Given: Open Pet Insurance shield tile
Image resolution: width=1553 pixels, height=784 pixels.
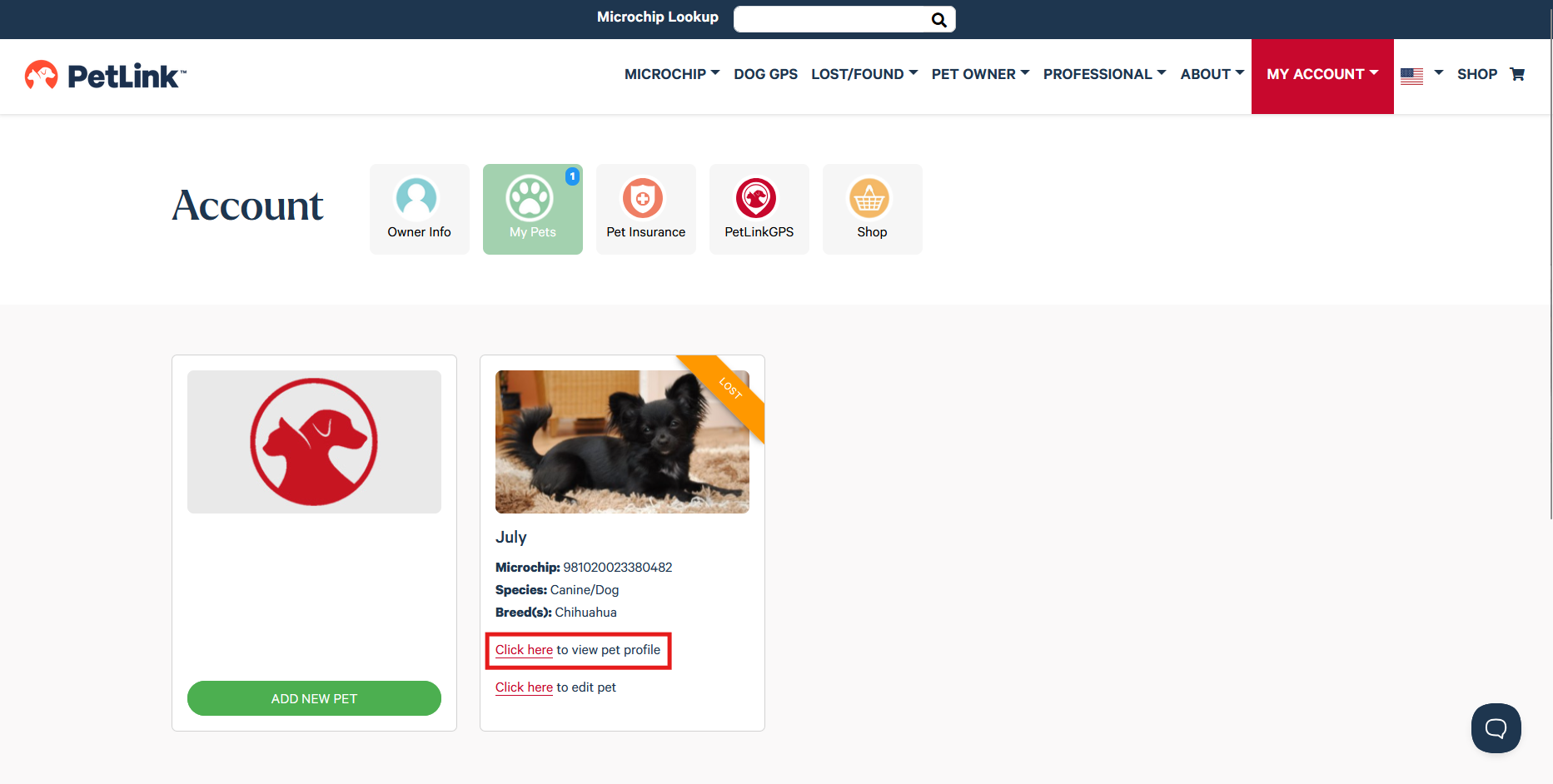Looking at the screenshot, I should point(645,209).
